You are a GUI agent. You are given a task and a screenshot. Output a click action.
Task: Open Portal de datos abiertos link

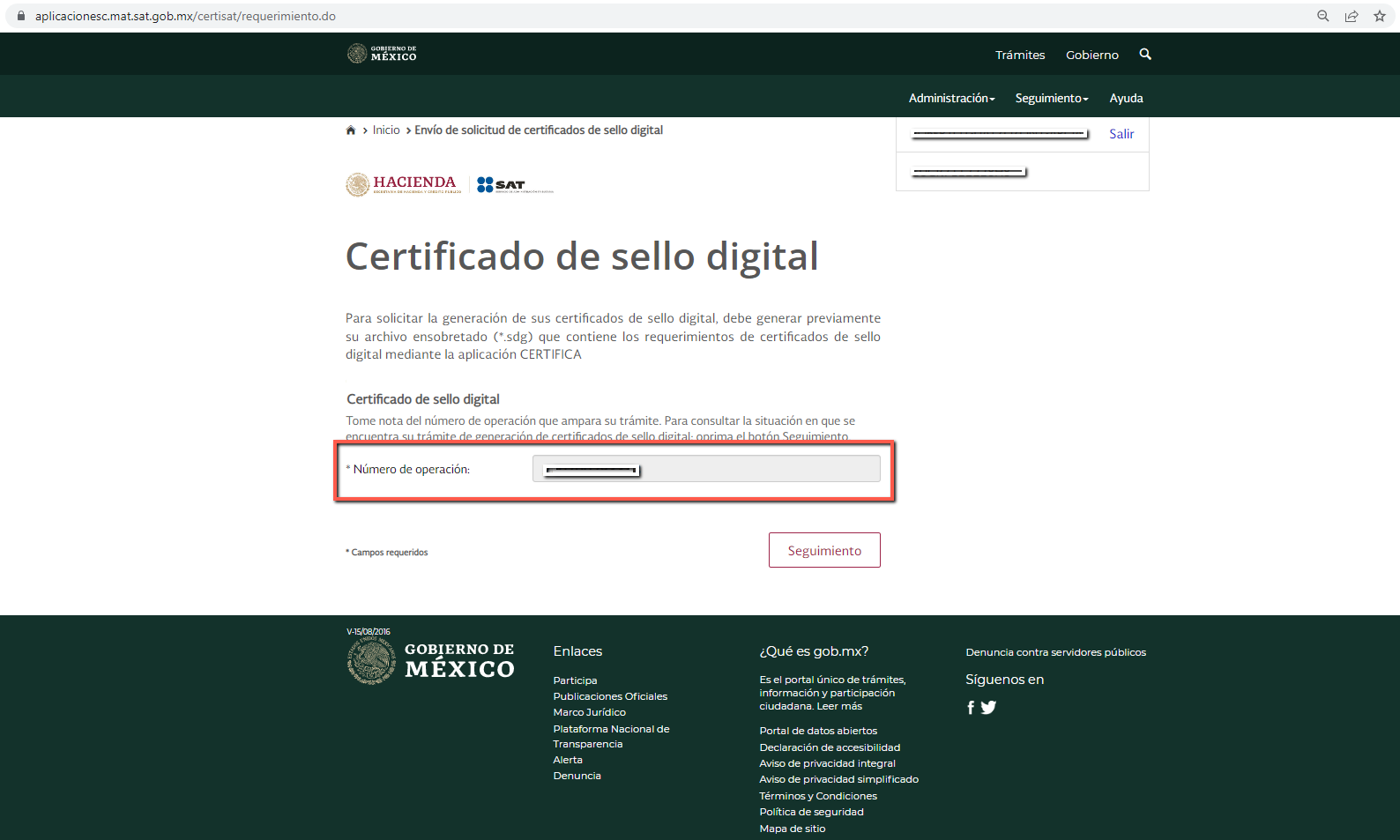[x=818, y=731]
